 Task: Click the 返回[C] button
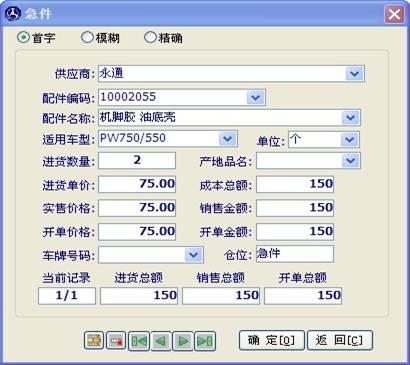pyautogui.click(x=340, y=340)
